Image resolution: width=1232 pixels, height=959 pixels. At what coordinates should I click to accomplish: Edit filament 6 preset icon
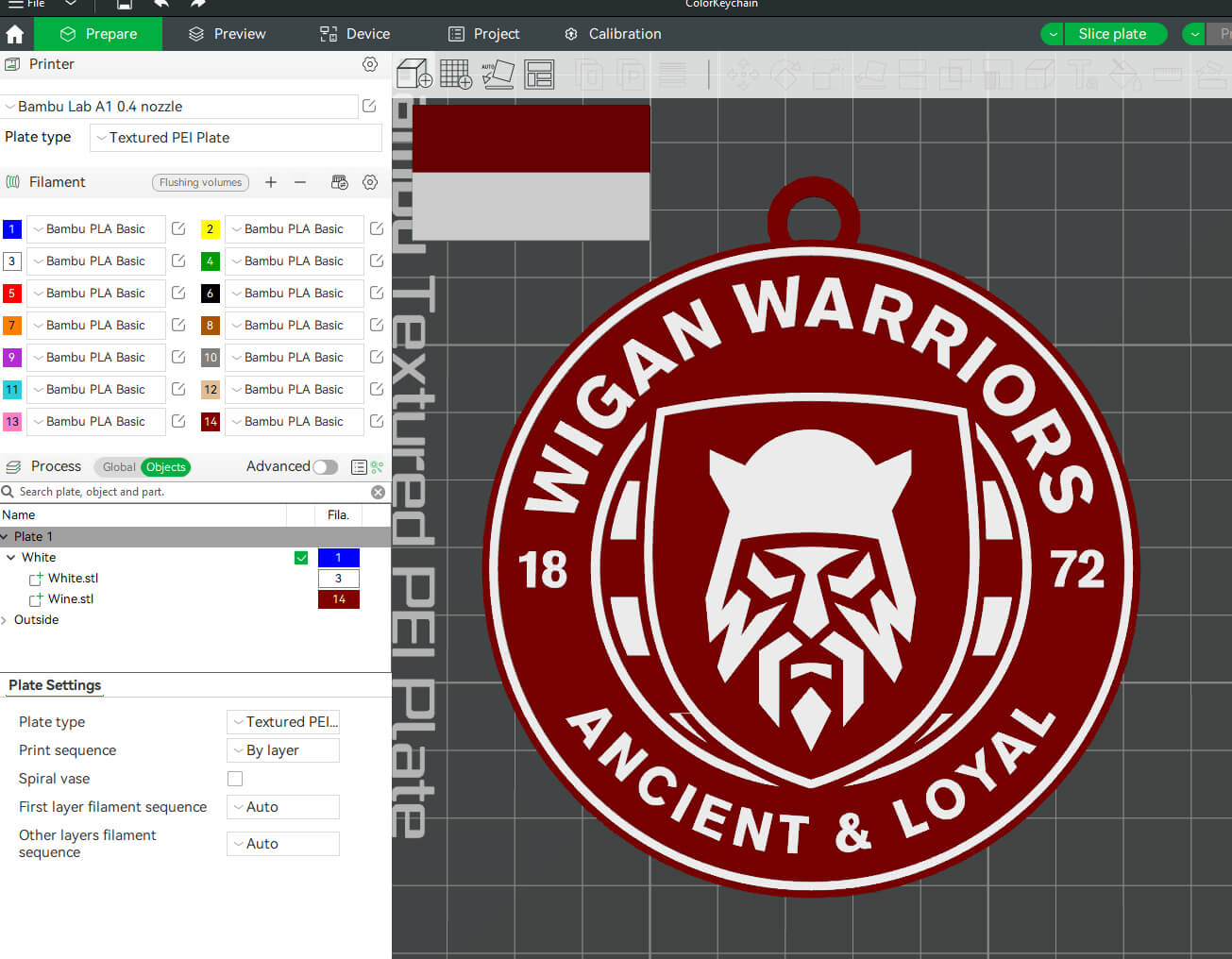click(377, 293)
